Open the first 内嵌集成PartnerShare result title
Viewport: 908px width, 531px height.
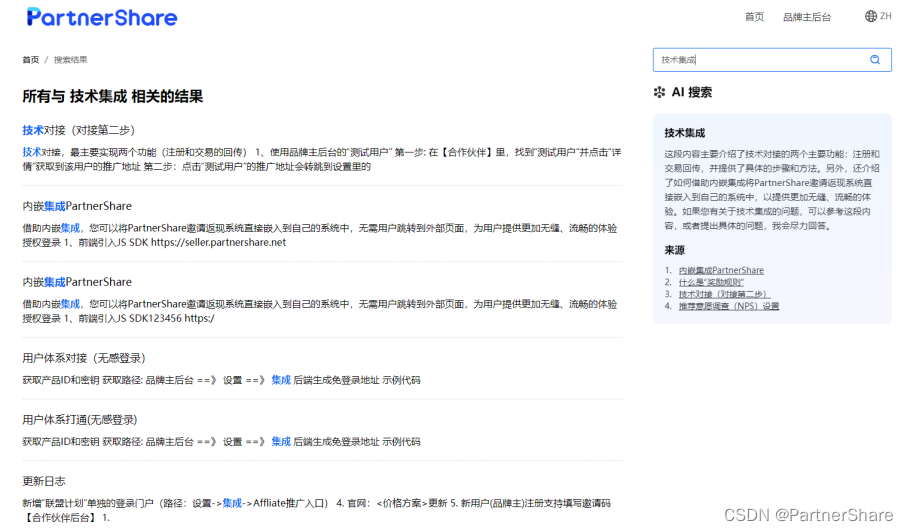point(77,206)
